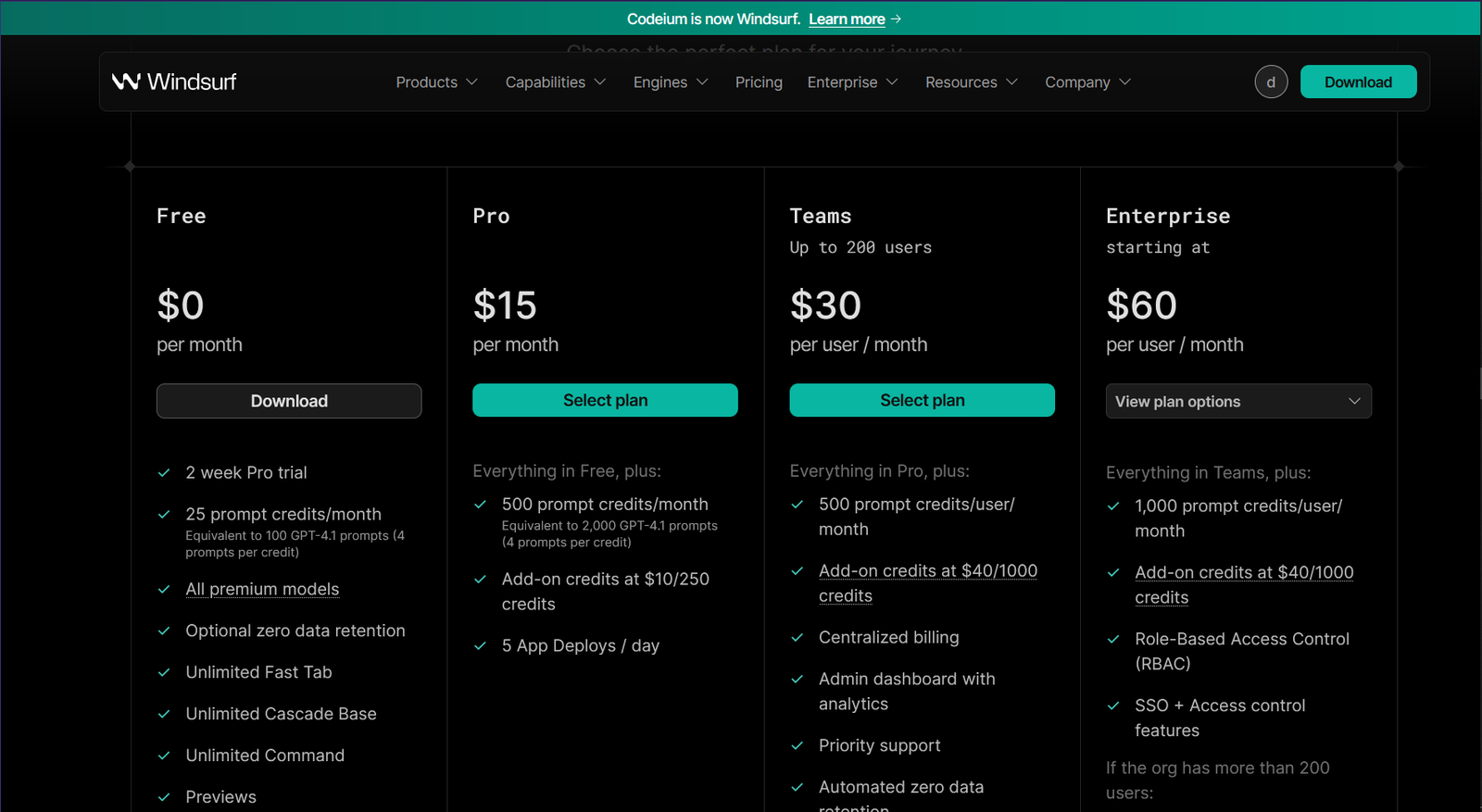Click Download under the Free plan
The image size is (1482, 812).
289,401
